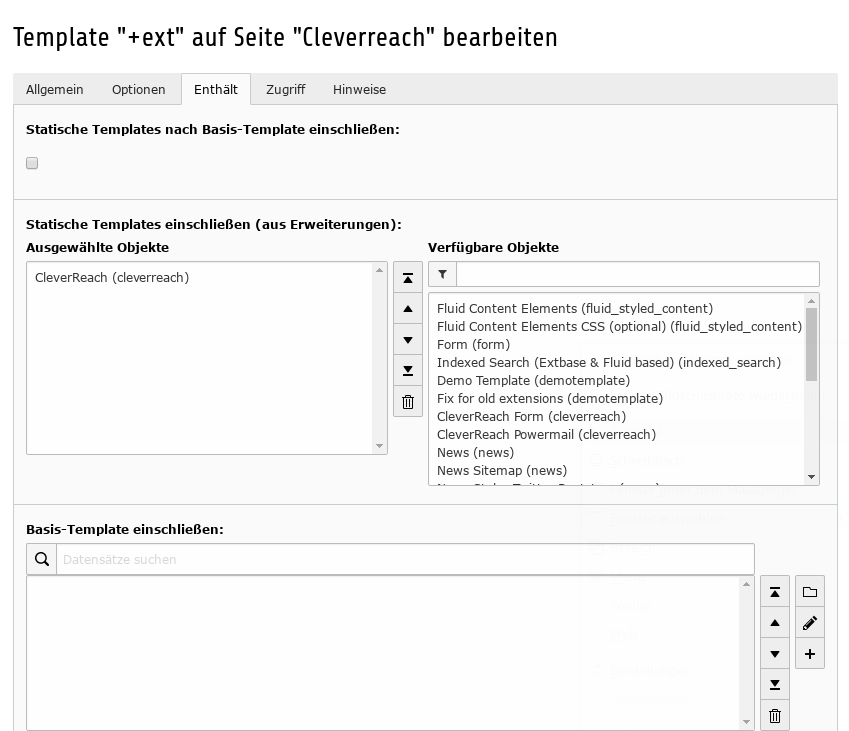This screenshot has height=731, width=849.
Task: Click available objects scrollbar up arrow
Action: [x=811, y=301]
